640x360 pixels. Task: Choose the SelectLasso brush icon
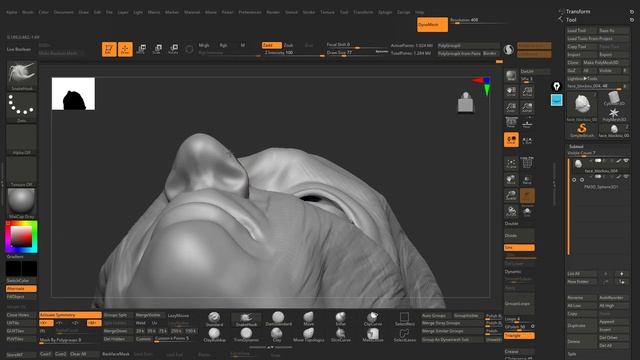(404, 335)
